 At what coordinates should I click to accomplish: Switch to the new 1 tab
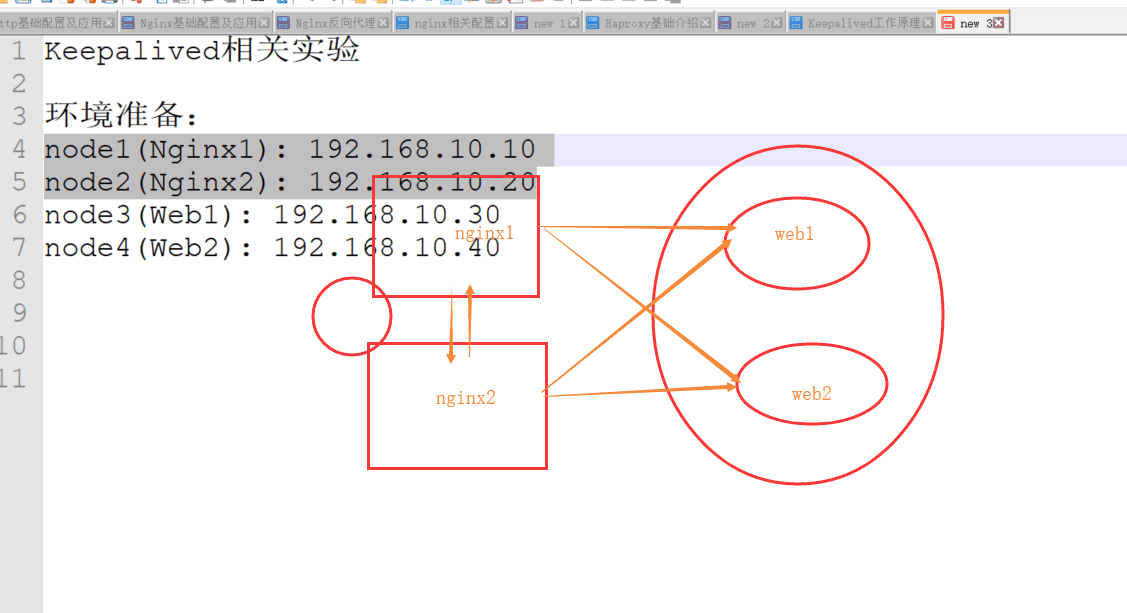pos(549,23)
